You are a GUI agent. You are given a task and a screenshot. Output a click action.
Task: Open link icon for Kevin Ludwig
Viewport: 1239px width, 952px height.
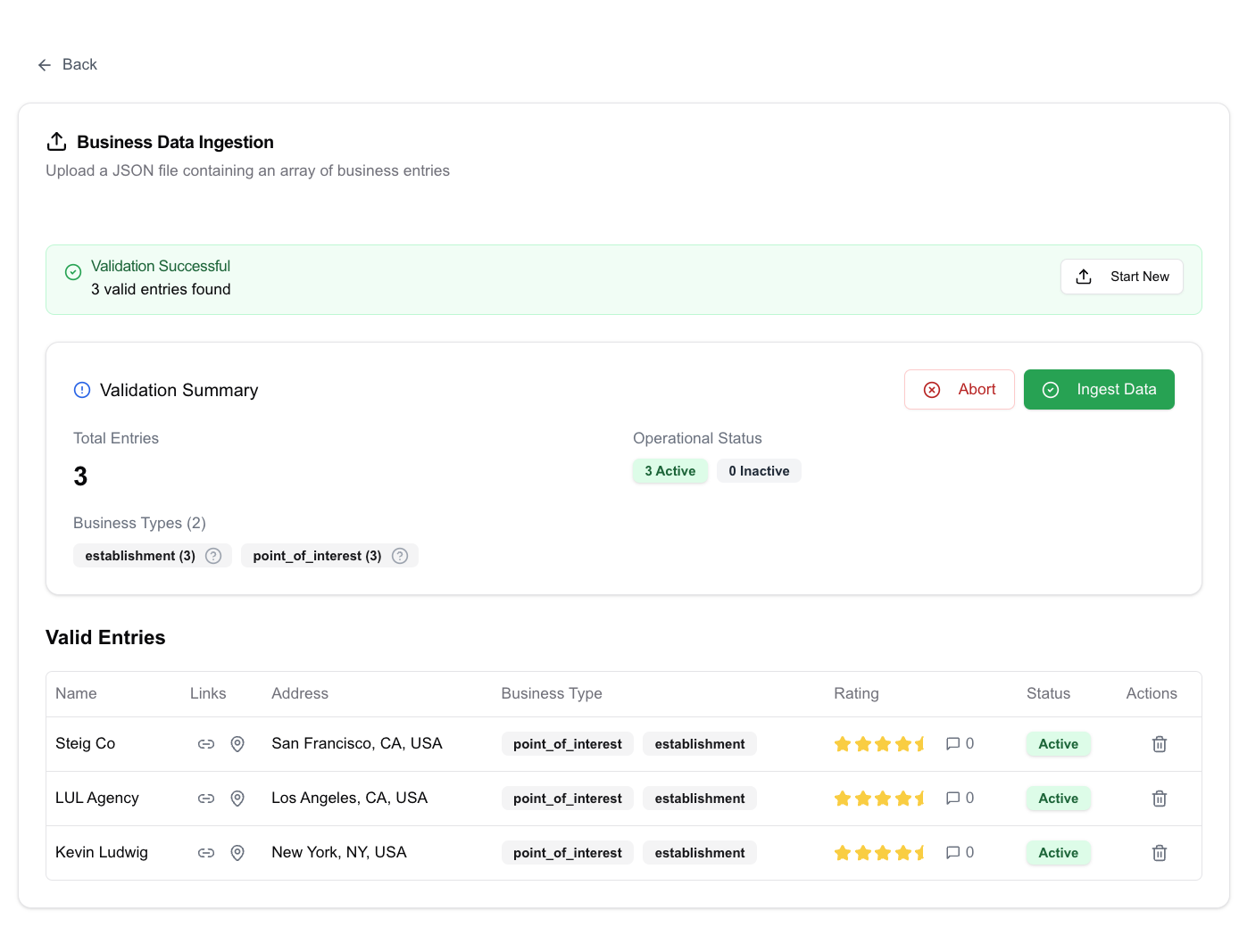pos(206,853)
